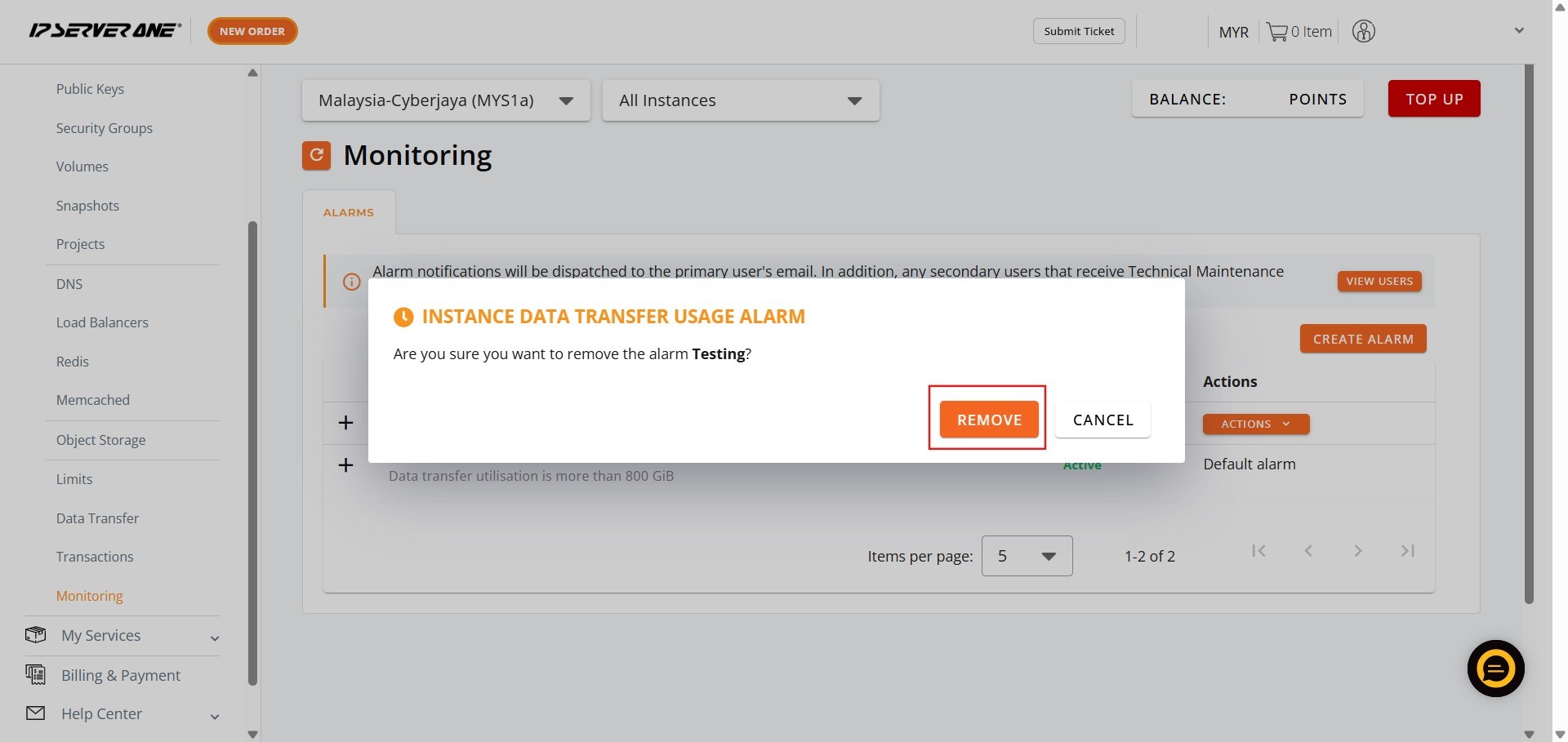This screenshot has width=1568, height=742.
Task: Click the Monitoring refresh icon
Action: click(316, 155)
